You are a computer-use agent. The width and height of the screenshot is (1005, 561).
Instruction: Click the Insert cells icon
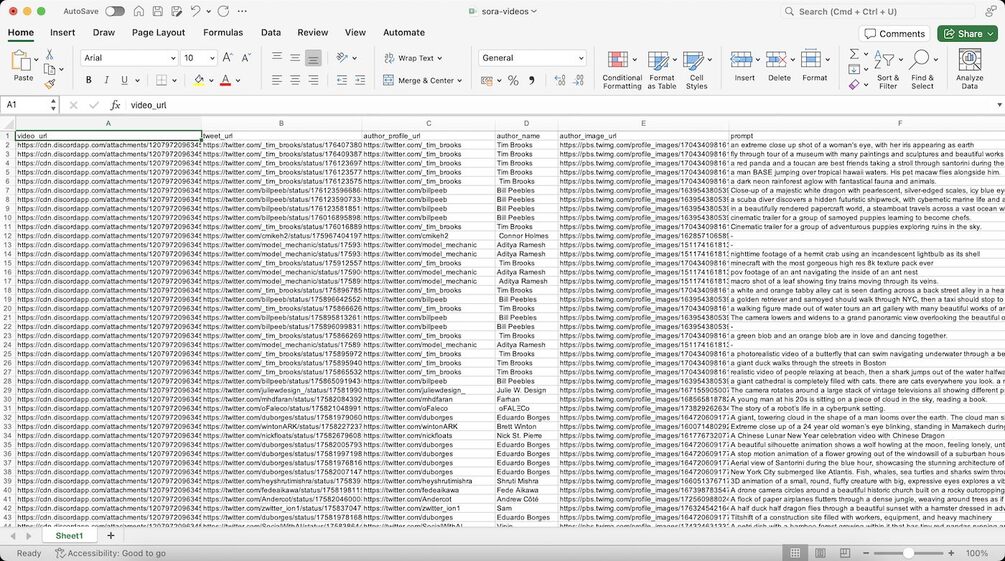coord(741,60)
